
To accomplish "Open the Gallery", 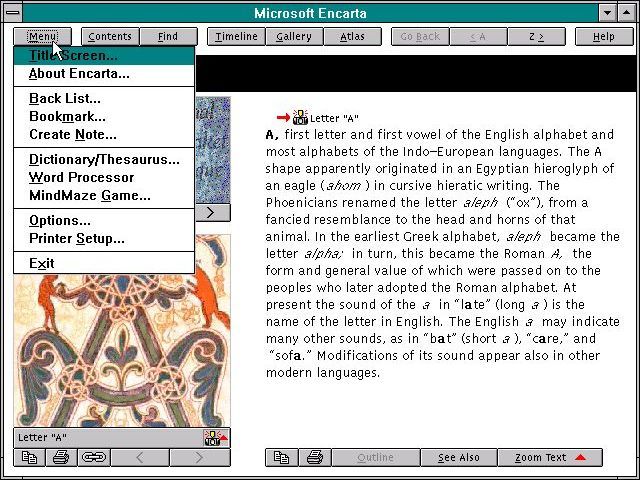I will 294,36.
